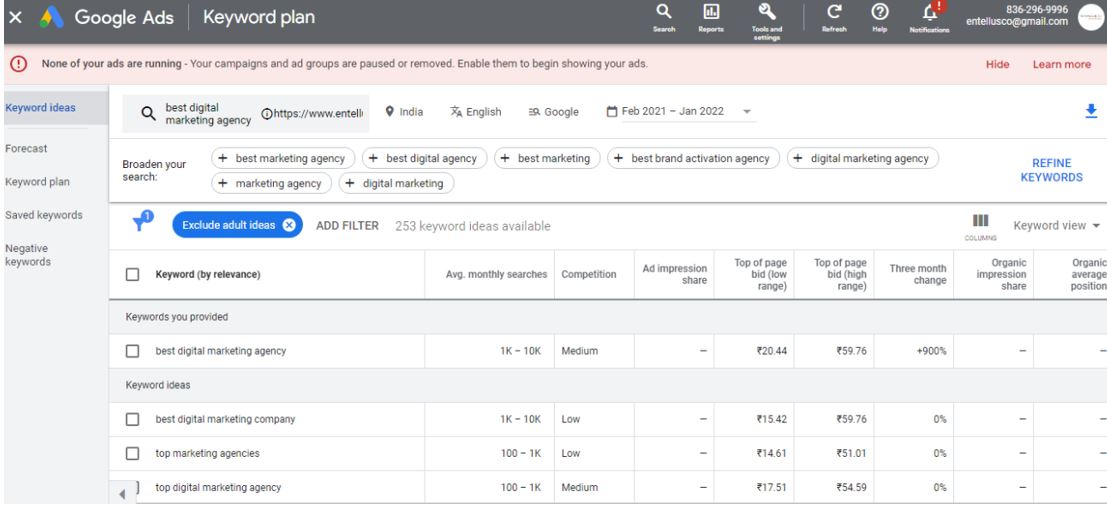This screenshot has width=1107, height=505.
Task: Click the REFINE KEYWORDS button
Action: point(1050,168)
